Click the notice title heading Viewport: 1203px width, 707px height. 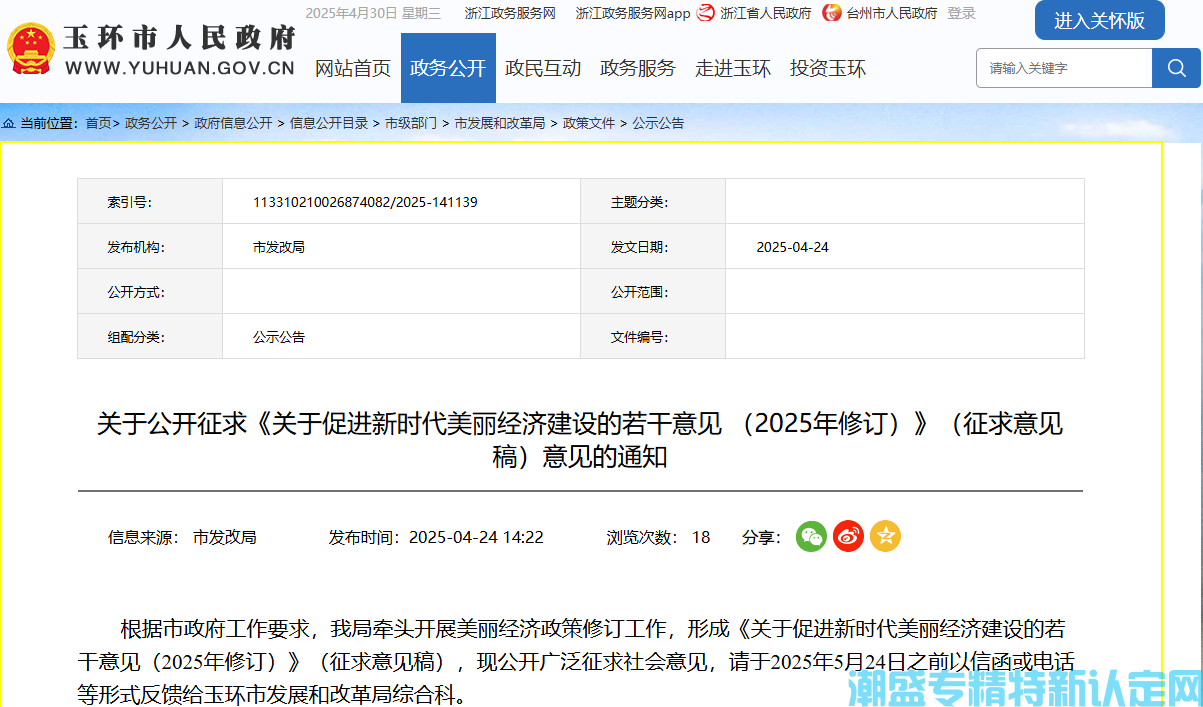pos(580,440)
